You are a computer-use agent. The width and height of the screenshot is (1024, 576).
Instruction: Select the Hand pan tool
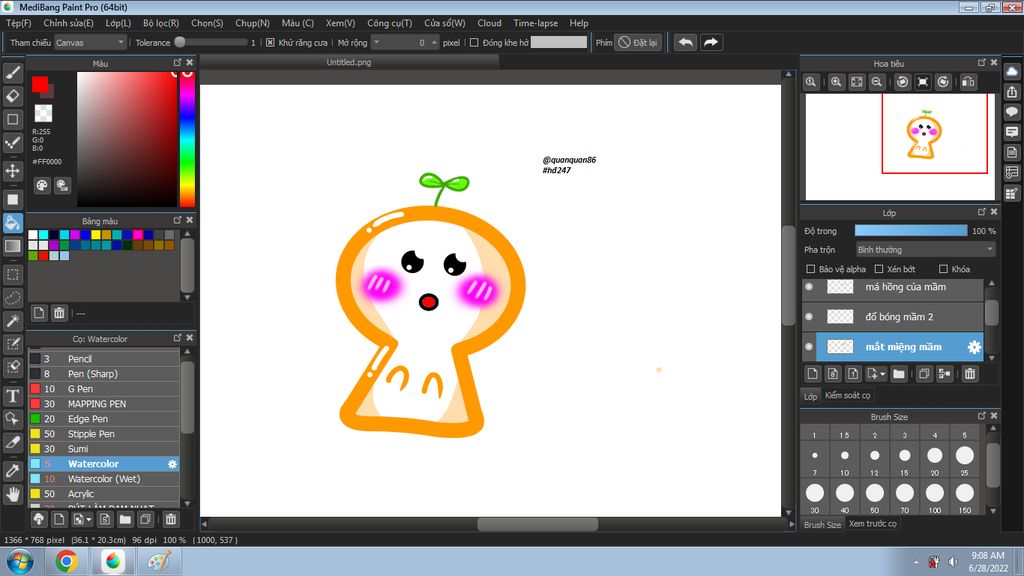pos(12,494)
